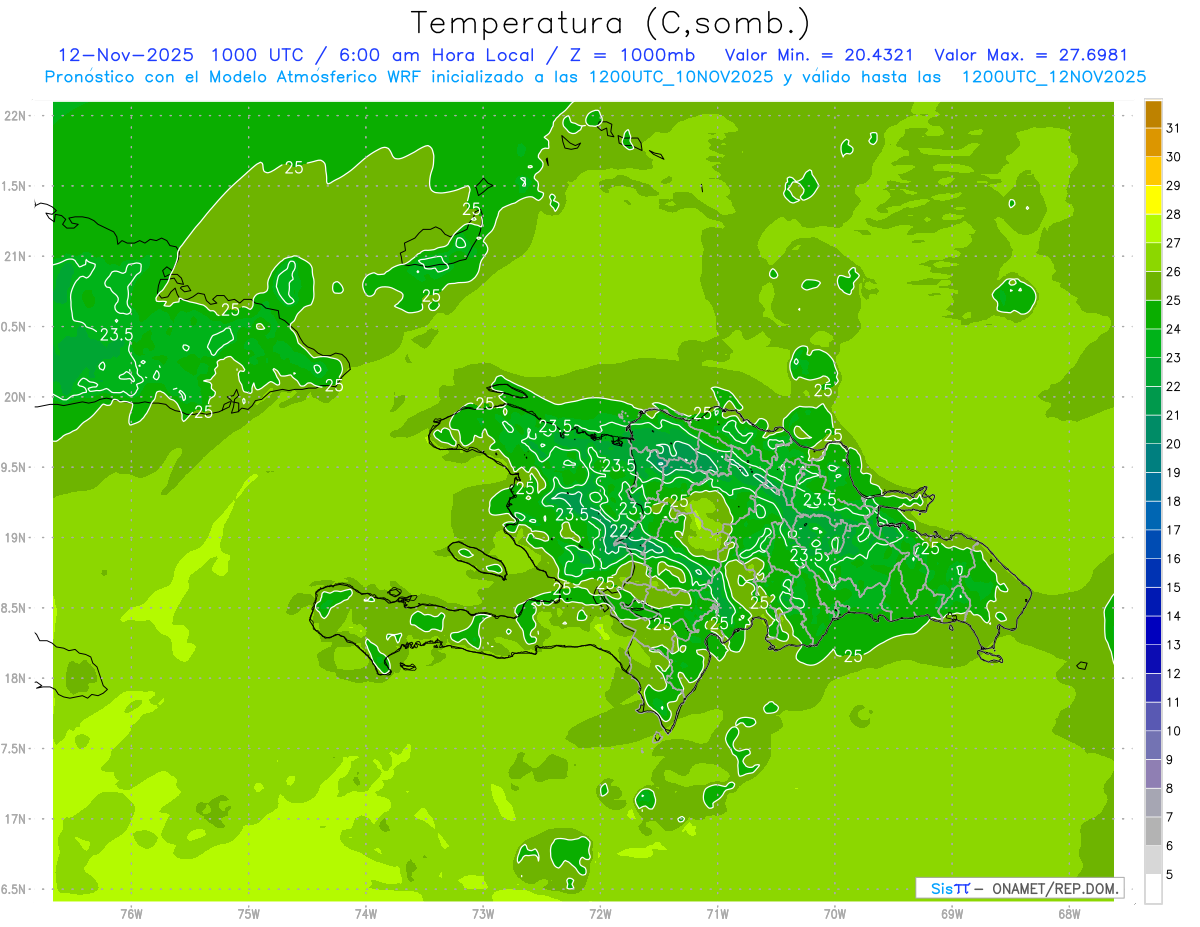Click the legend label '26'
1200x927 pixels.
point(1174,271)
